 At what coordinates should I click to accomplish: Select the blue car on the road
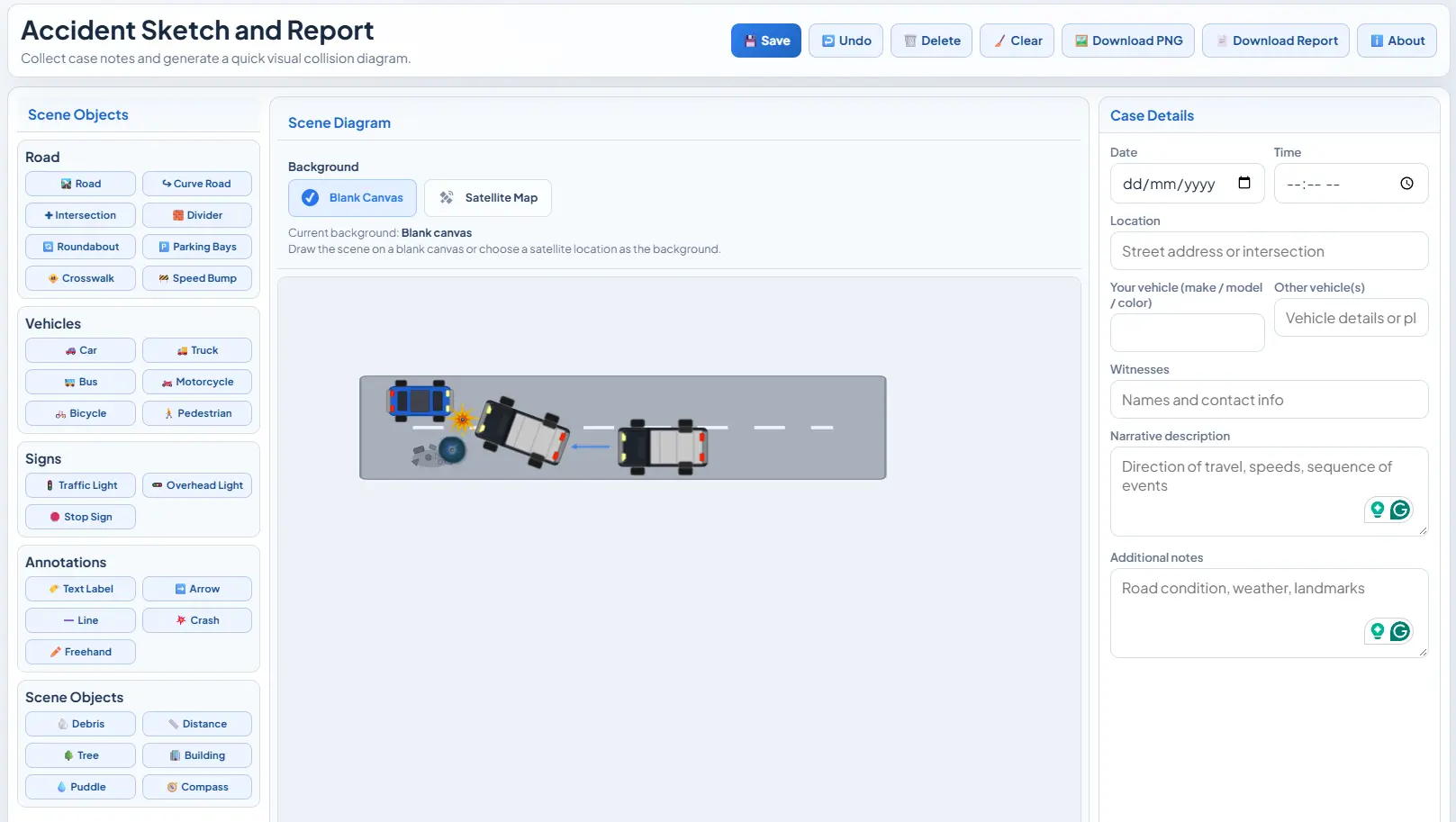coord(419,401)
